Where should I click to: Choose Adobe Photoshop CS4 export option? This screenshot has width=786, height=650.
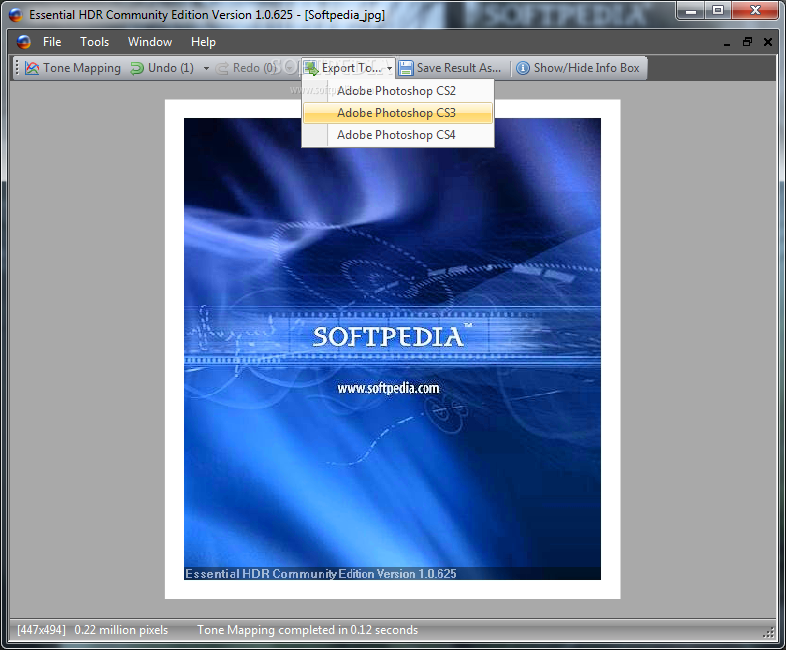coord(398,135)
